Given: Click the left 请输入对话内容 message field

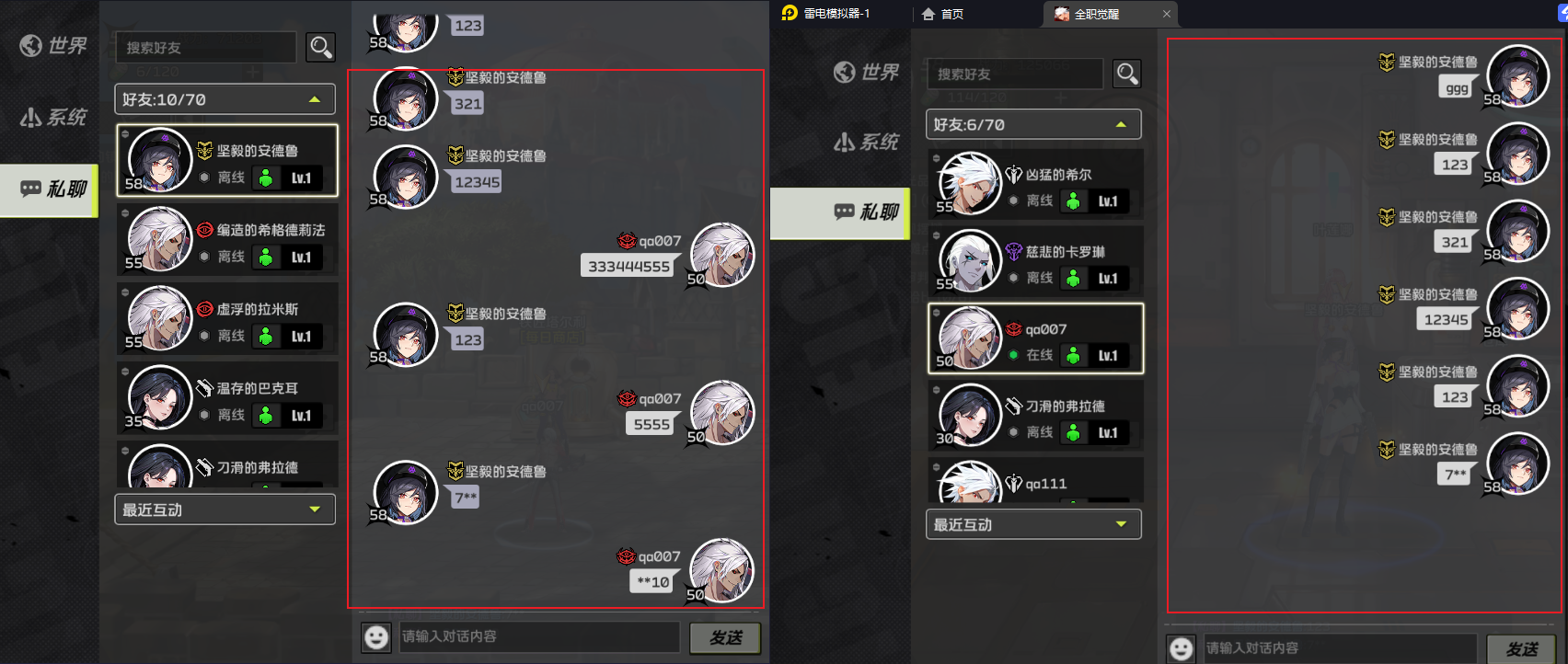Looking at the screenshot, I should click(x=539, y=636).
